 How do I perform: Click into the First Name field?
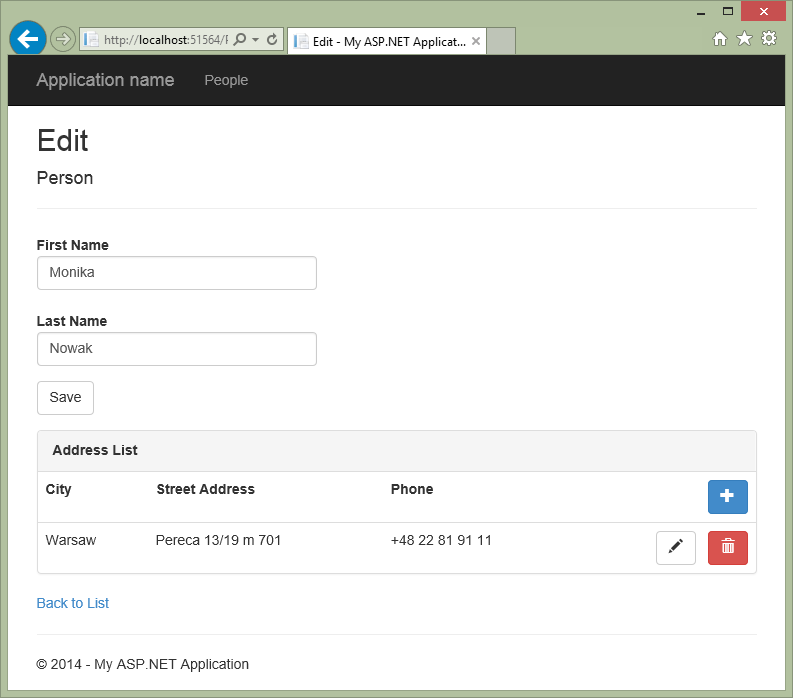pyautogui.click(x=177, y=273)
